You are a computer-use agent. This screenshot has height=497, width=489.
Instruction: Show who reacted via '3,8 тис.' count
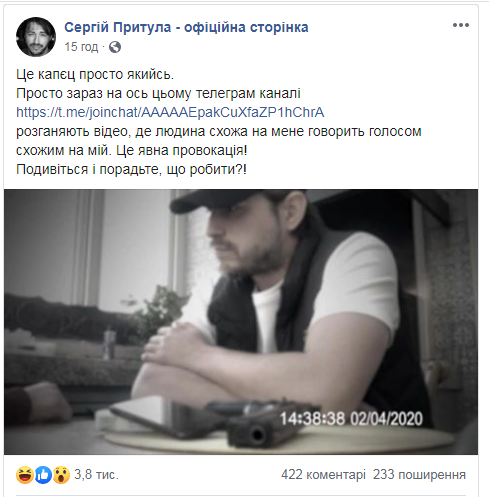96,474
